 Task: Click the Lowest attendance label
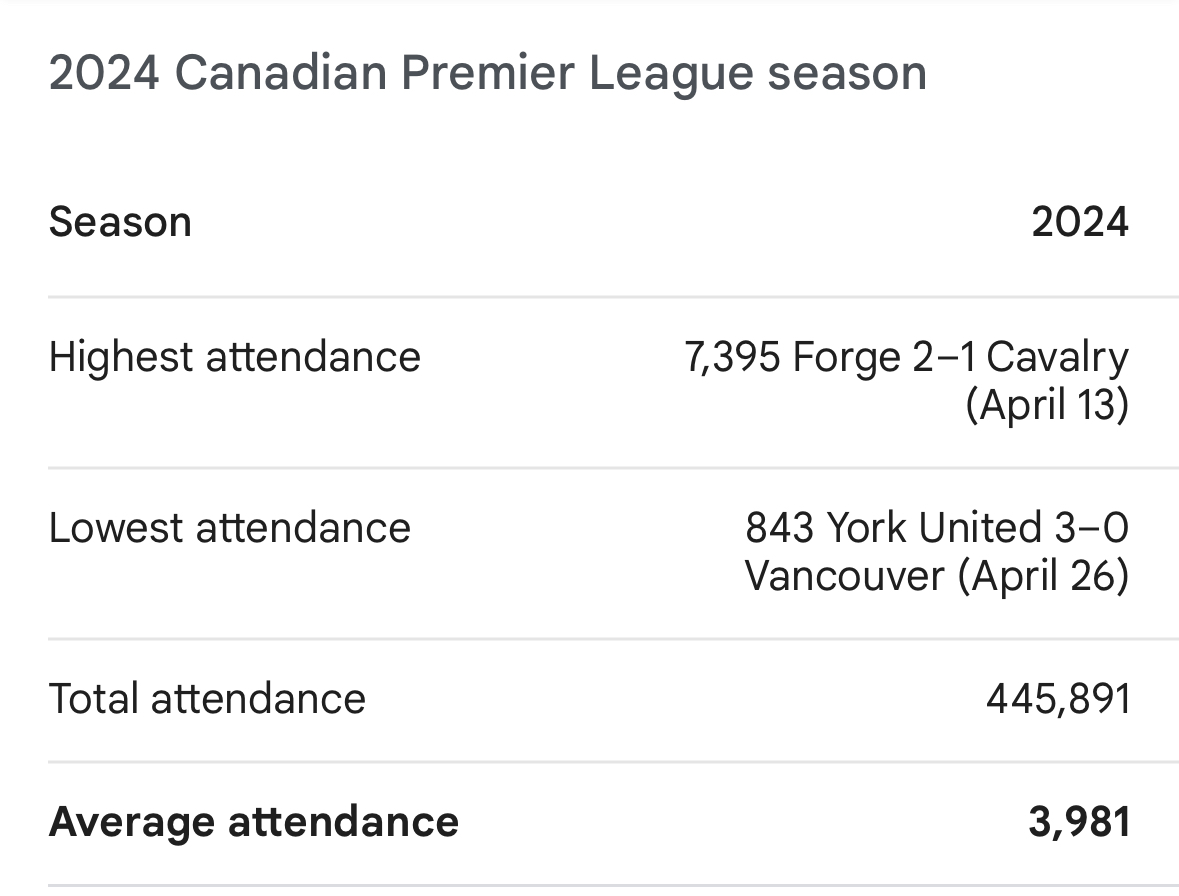click(229, 528)
